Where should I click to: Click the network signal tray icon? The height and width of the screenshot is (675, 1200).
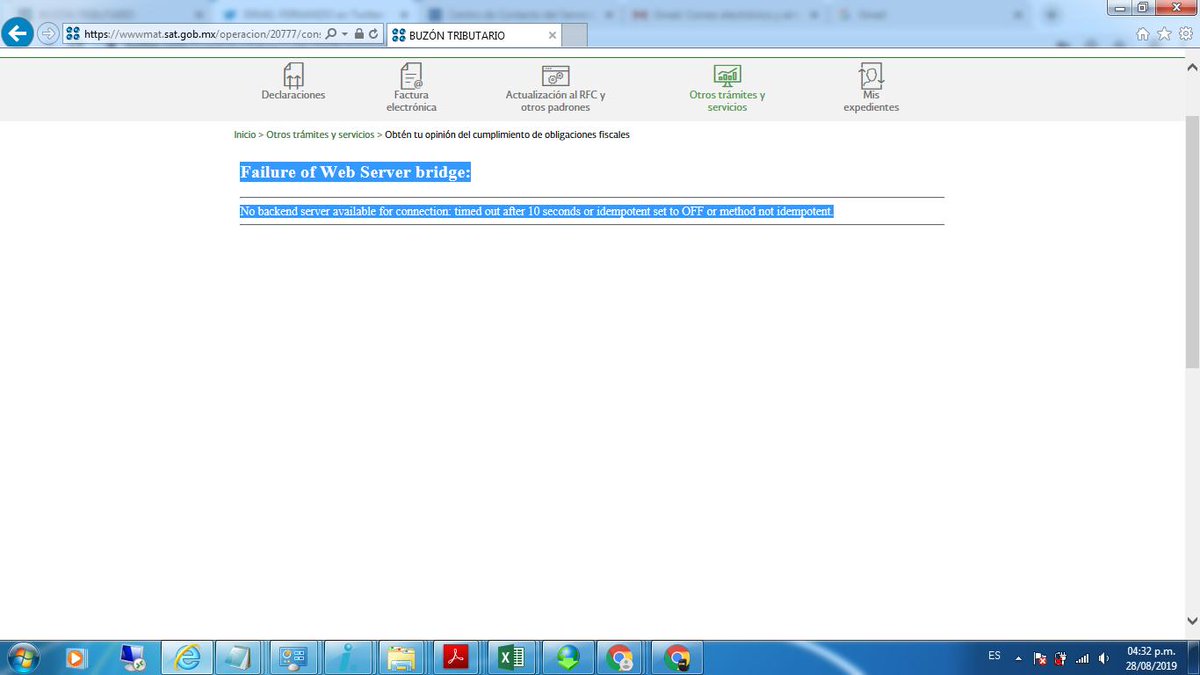(1081, 658)
